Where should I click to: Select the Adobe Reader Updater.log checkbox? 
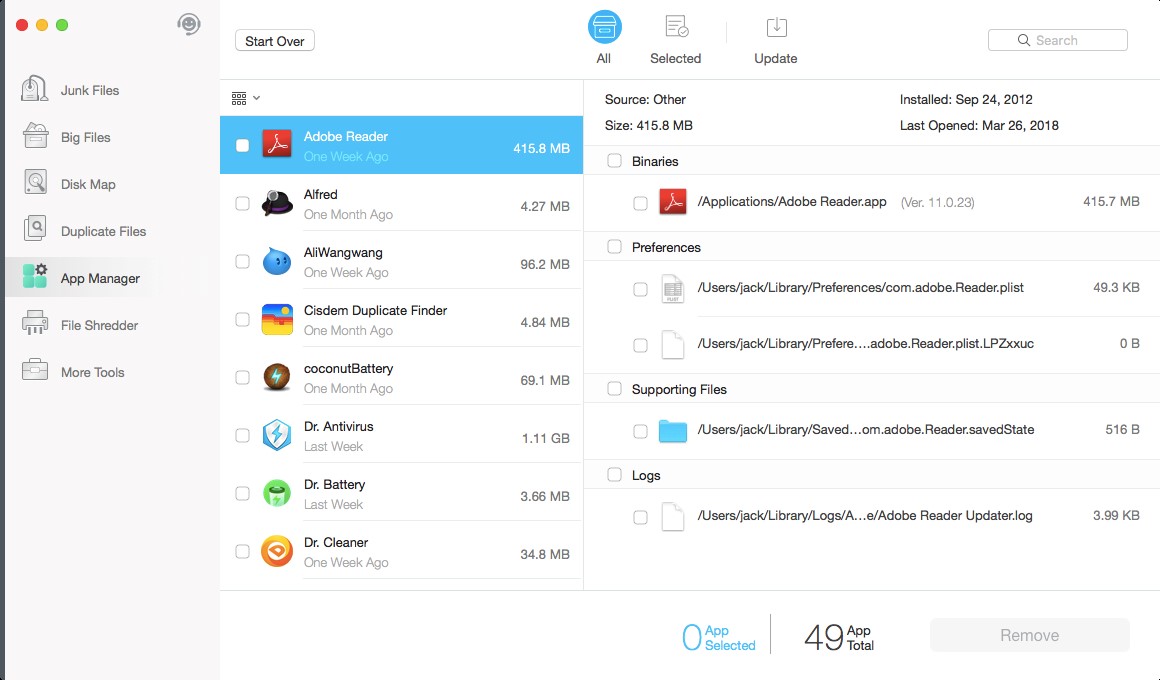coord(640,517)
